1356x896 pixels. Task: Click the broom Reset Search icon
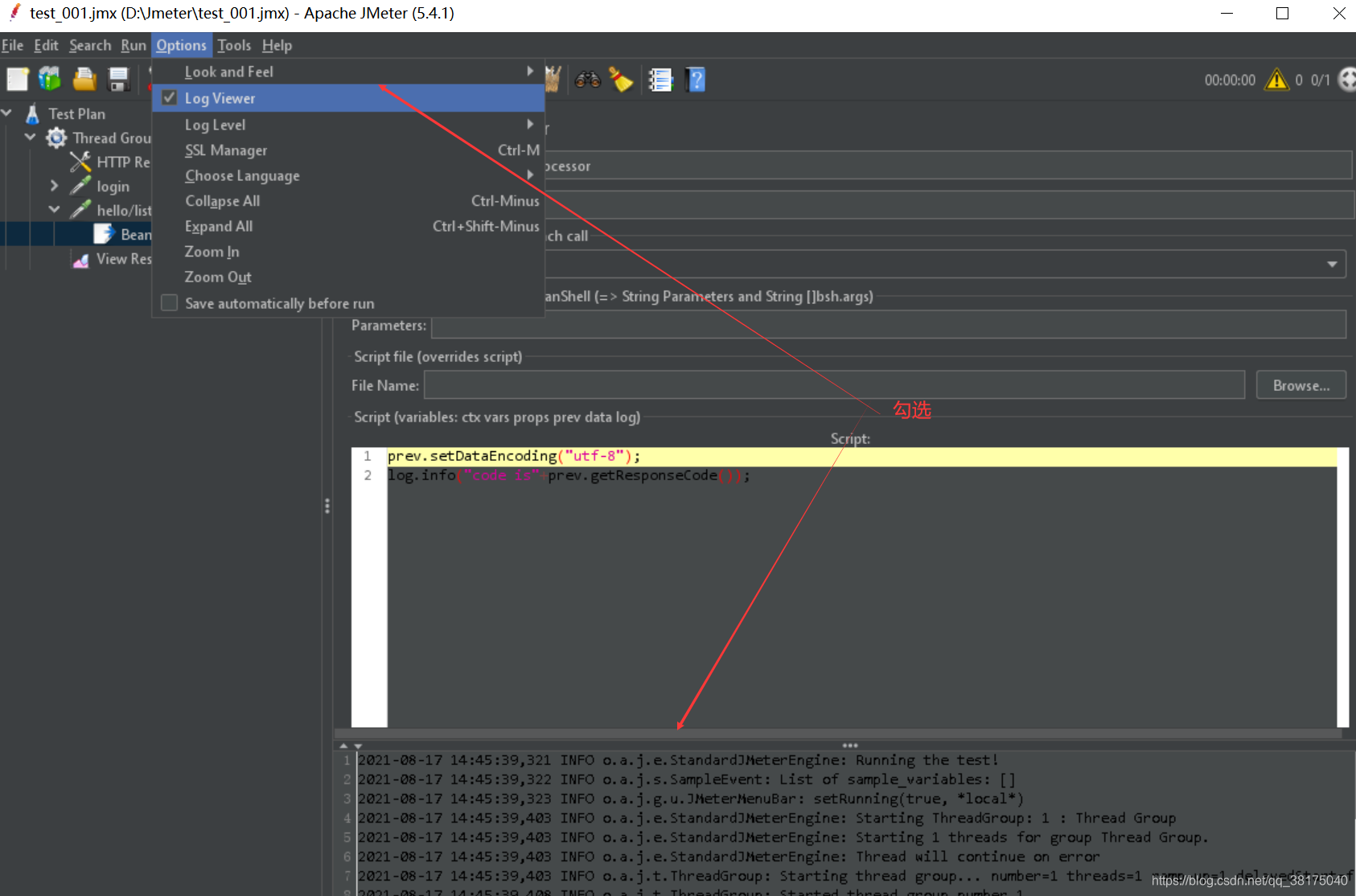(x=621, y=79)
